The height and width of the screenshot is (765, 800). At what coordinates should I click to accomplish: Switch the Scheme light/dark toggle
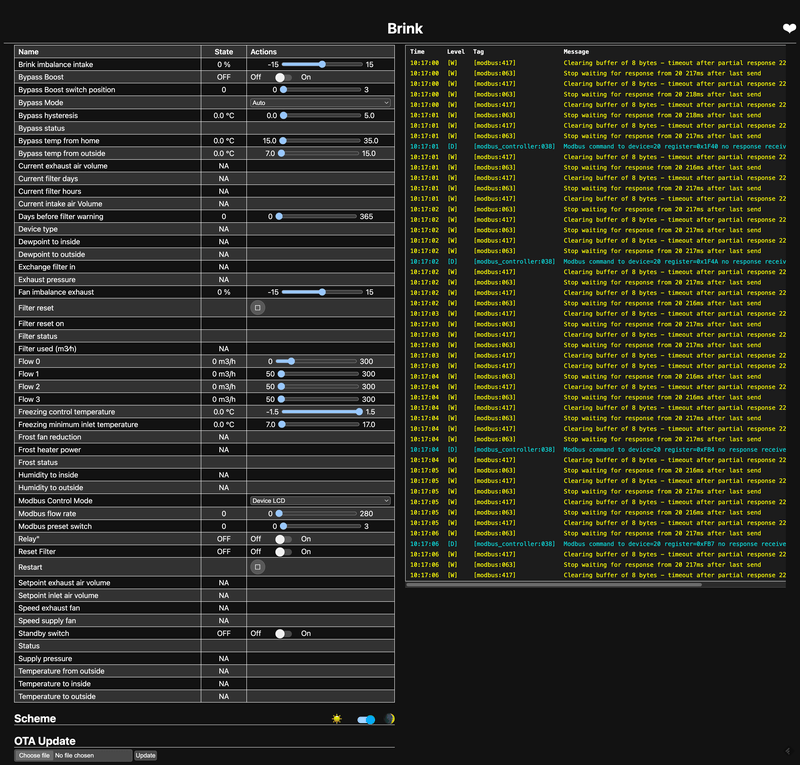pos(366,720)
